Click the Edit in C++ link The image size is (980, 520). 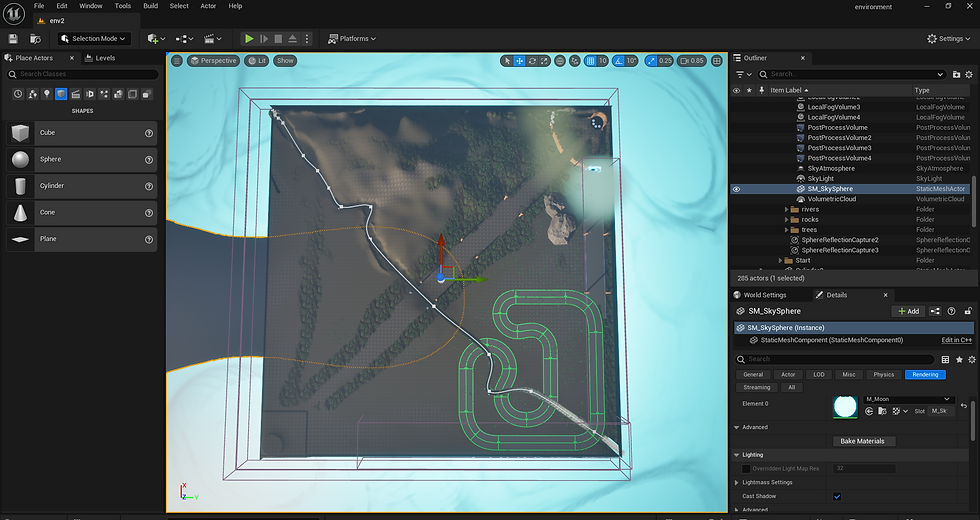click(956, 341)
